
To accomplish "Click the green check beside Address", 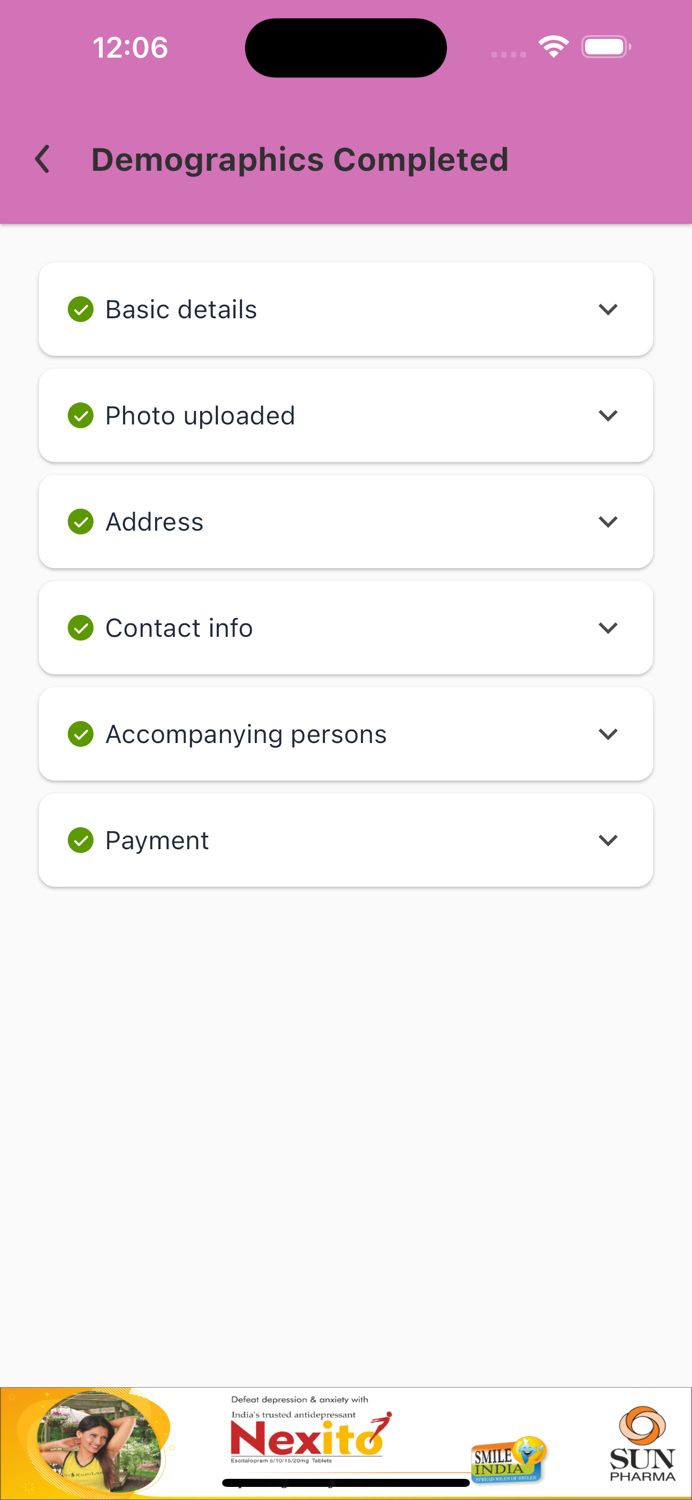I will (80, 522).
